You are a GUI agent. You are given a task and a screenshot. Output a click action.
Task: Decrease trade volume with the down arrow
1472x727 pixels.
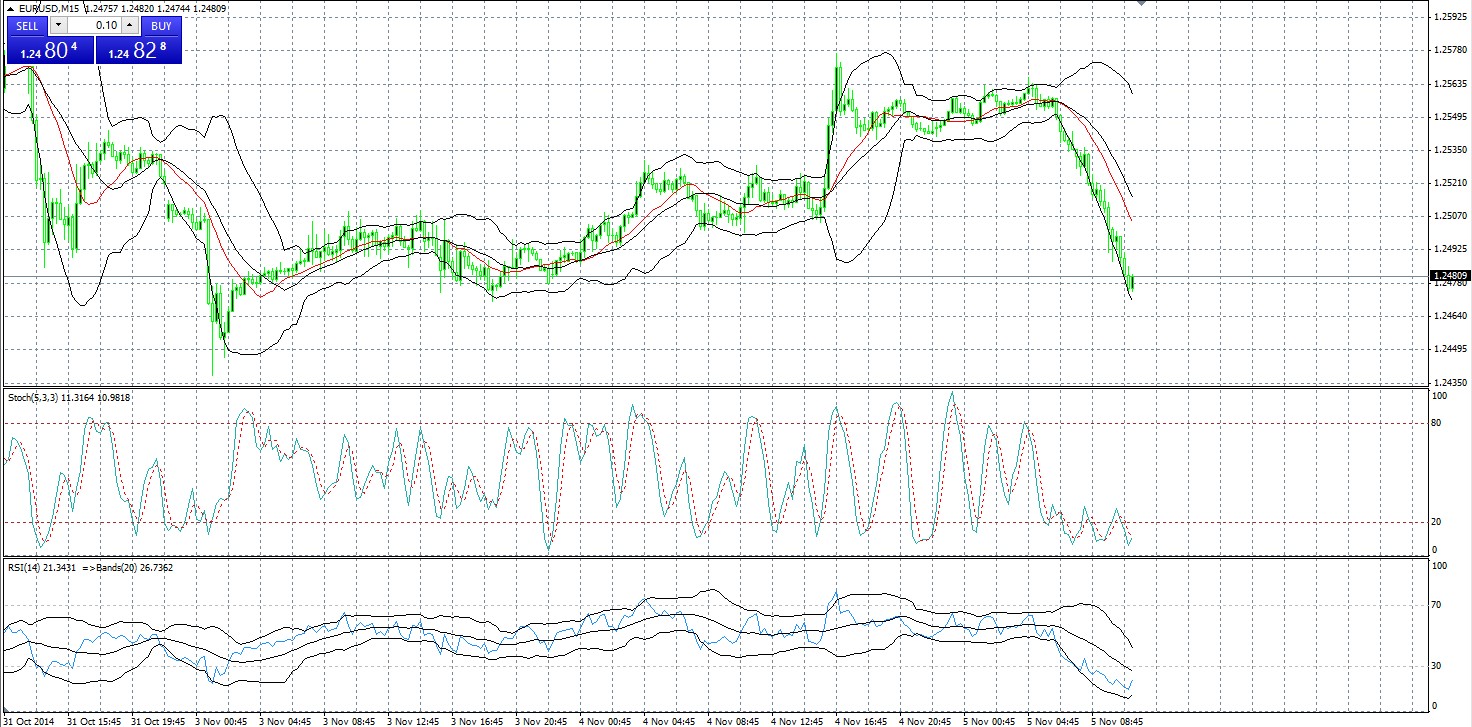tap(59, 25)
